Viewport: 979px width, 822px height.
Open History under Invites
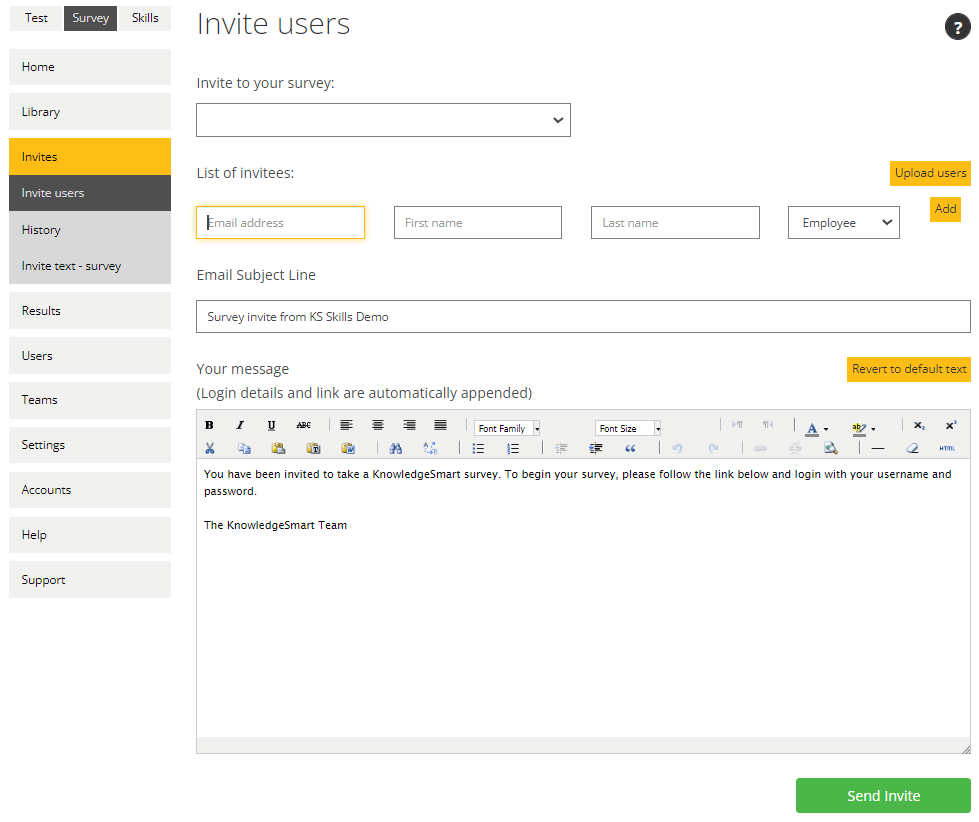[x=90, y=230]
